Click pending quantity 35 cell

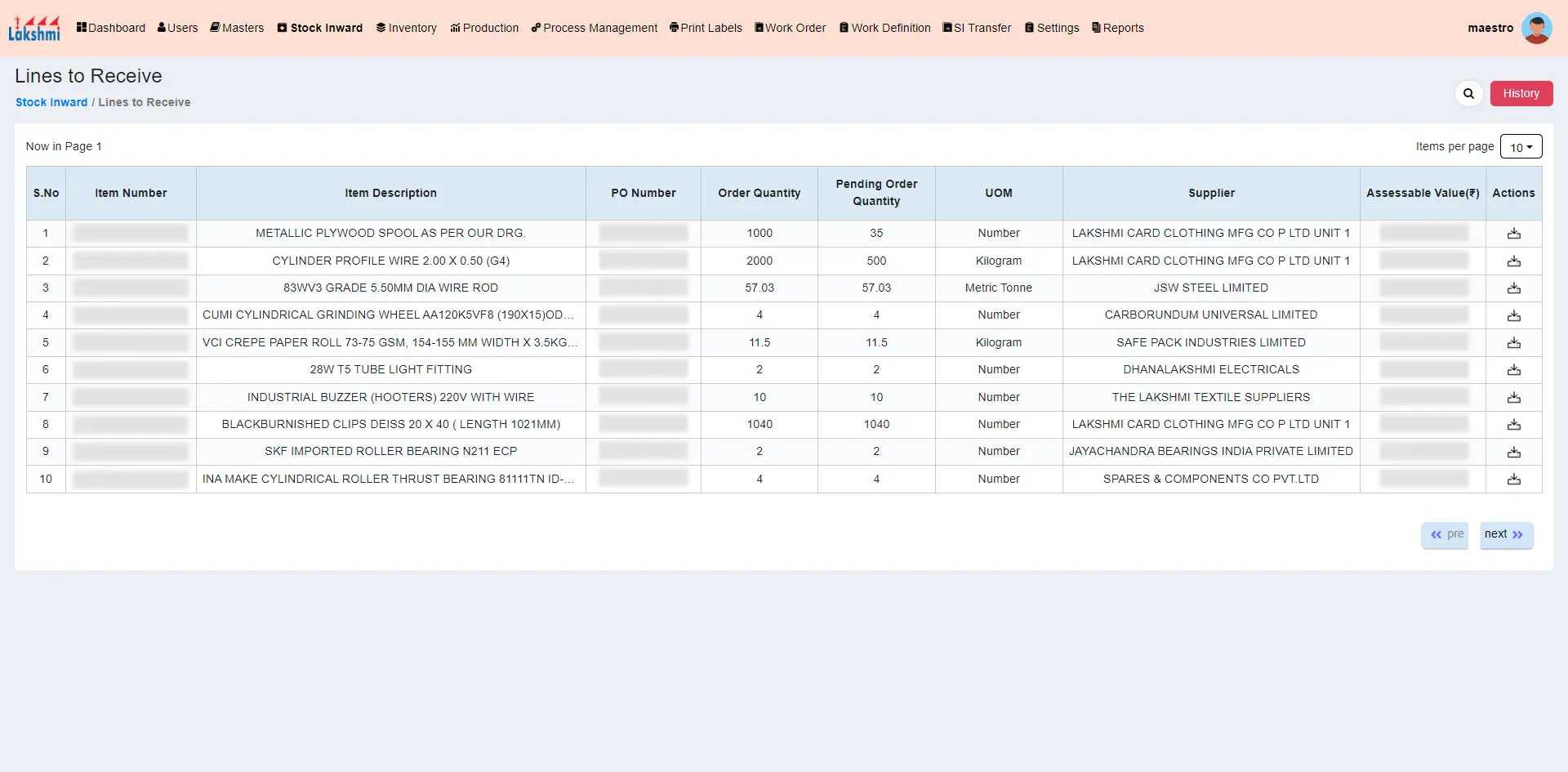click(x=876, y=234)
